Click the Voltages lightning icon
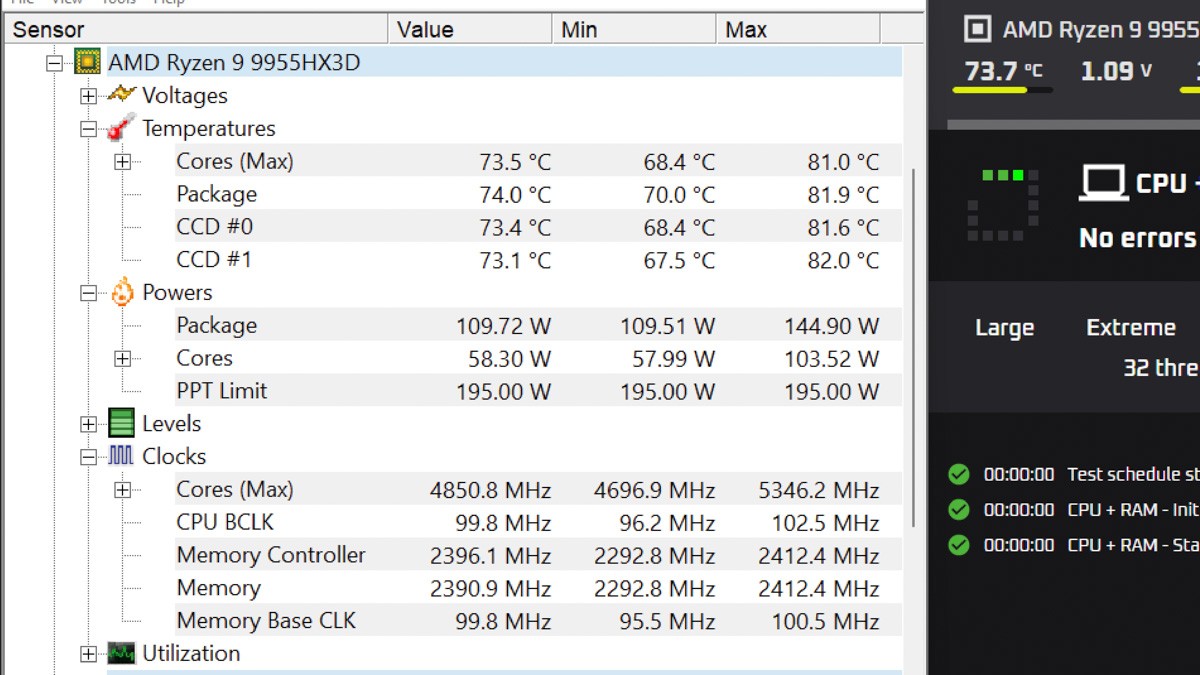Viewport: 1200px width, 675px height. click(121, 94)
